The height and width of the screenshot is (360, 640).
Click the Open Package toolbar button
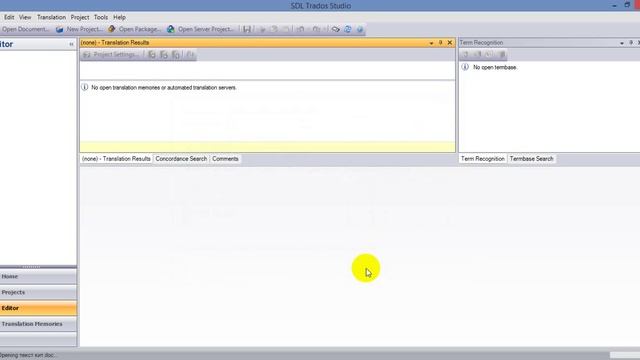pyautogui.click(x=135, y=29)
